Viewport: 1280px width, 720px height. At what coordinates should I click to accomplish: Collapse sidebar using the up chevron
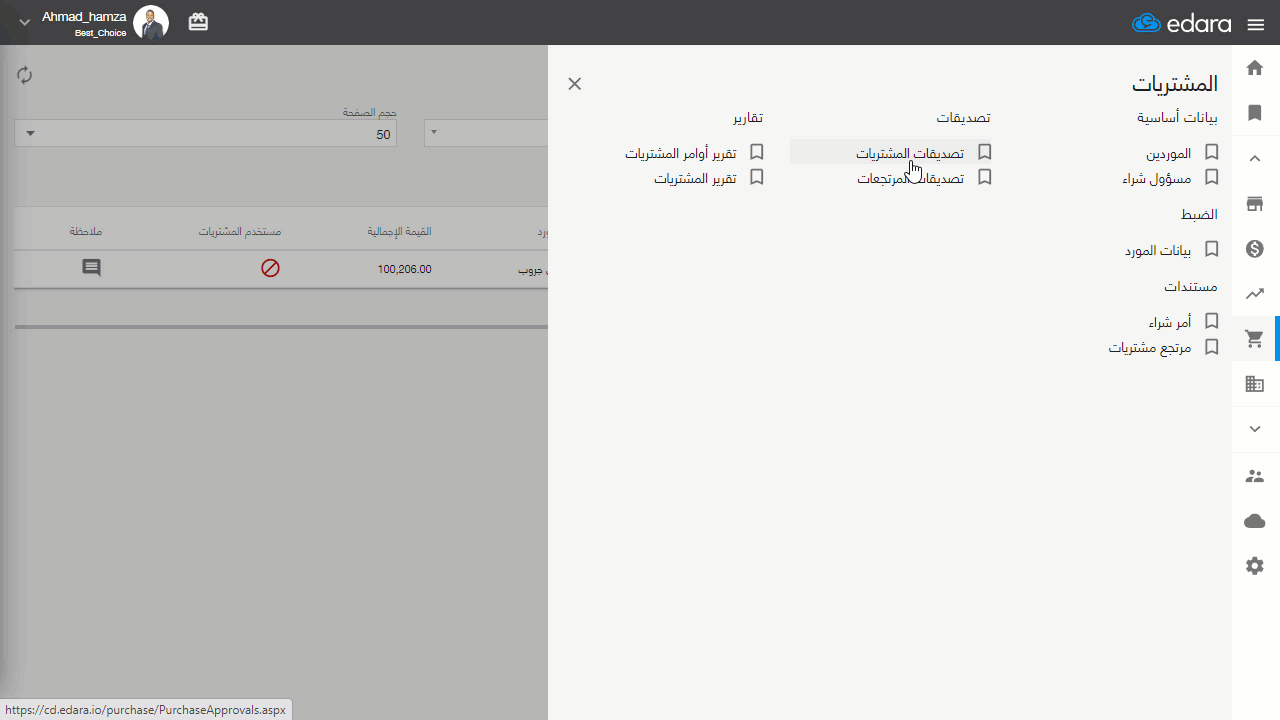(x=1255, y=158)
